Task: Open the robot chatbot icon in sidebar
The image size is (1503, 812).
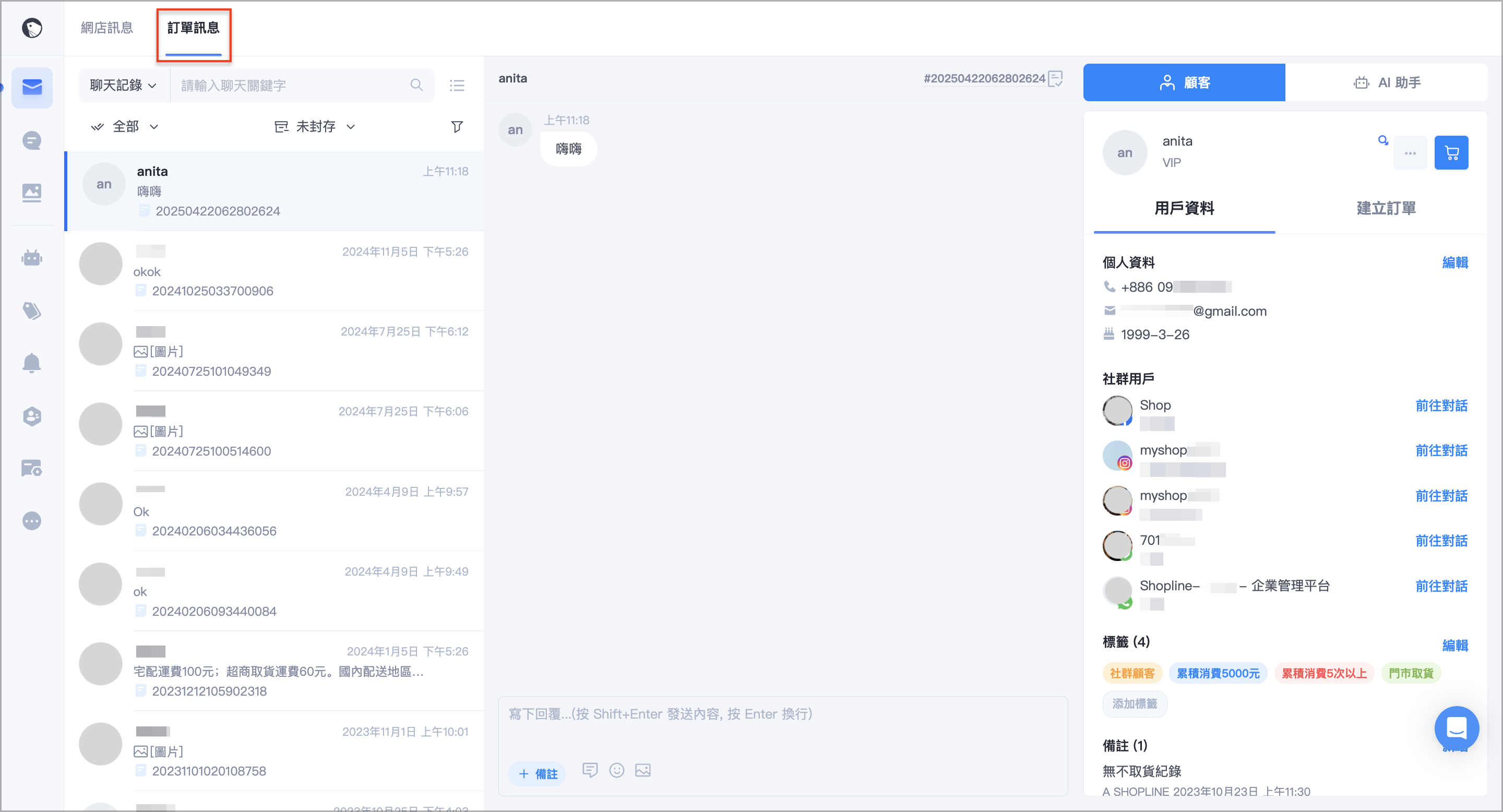Action: (x=32, y=257)
